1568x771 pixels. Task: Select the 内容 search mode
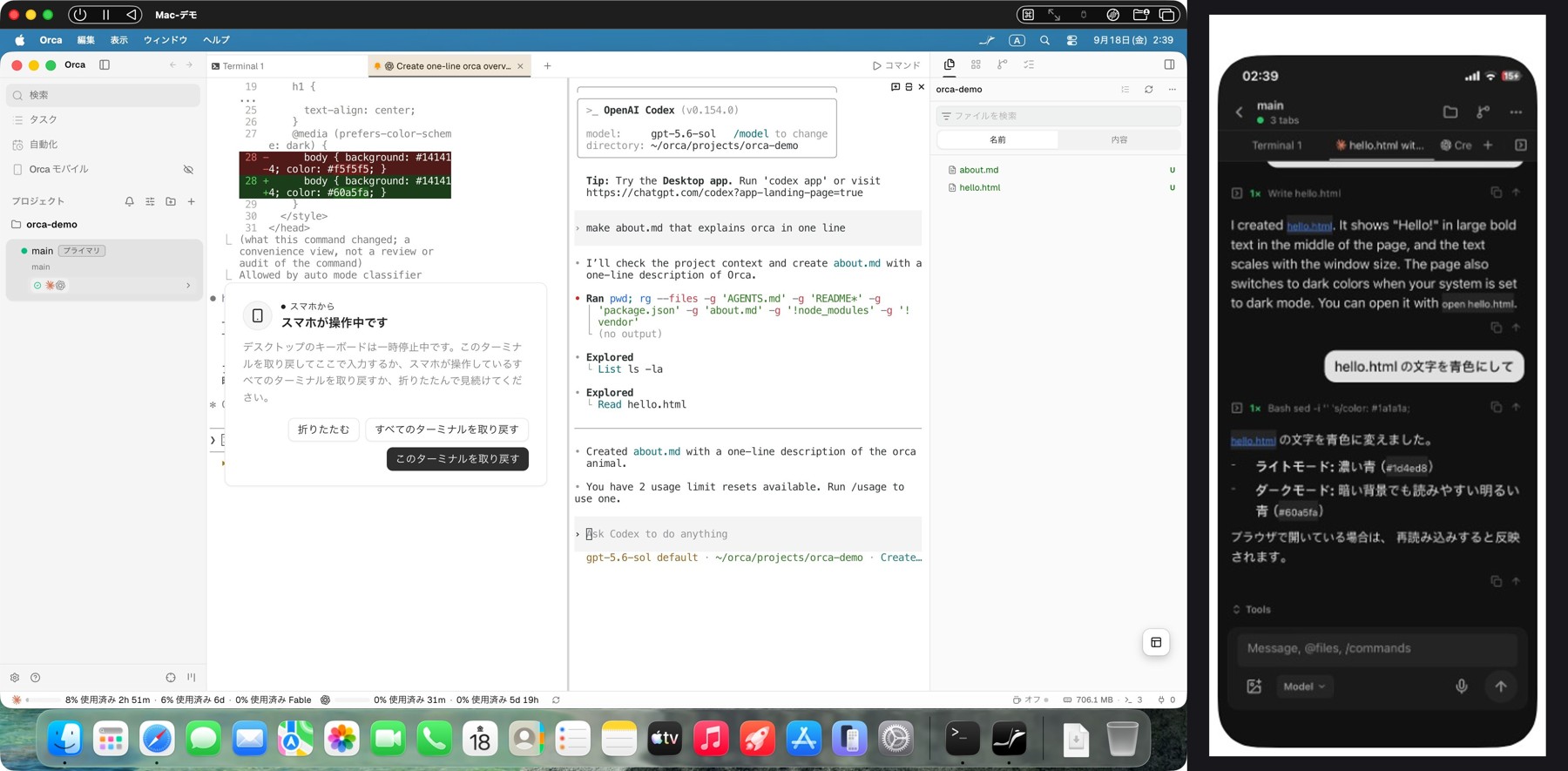(1119, 139)
